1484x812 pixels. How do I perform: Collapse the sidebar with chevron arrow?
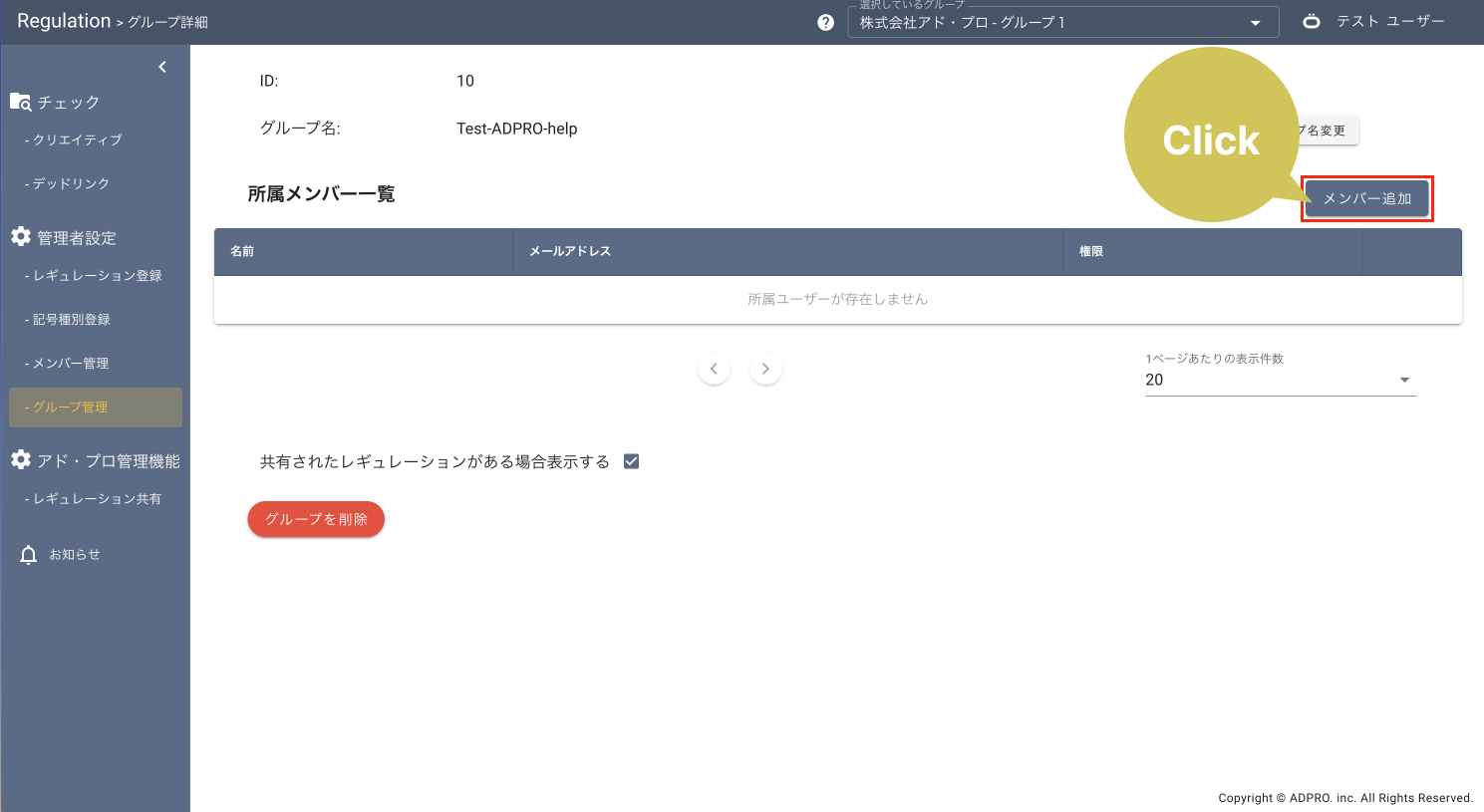(162, 67)
